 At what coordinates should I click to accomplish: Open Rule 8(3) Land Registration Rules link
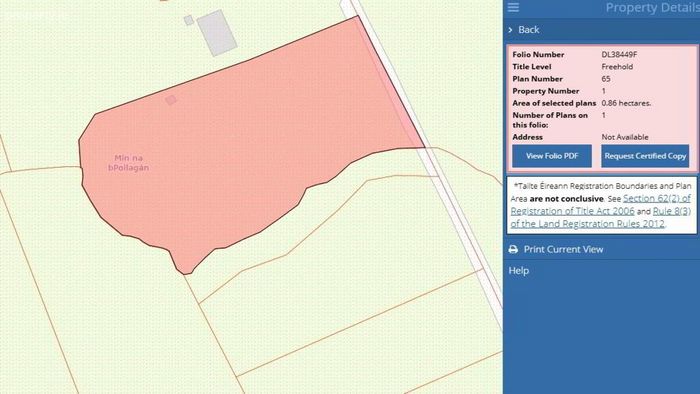pyautogui.click(x=600, y=217)
